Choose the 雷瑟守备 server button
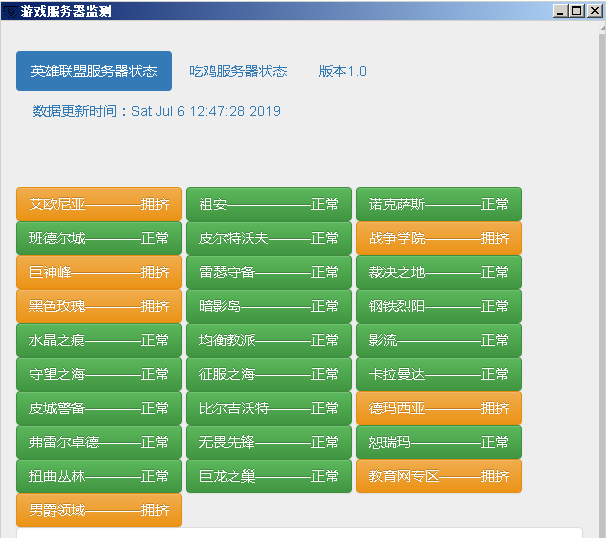 click(269, 272)
